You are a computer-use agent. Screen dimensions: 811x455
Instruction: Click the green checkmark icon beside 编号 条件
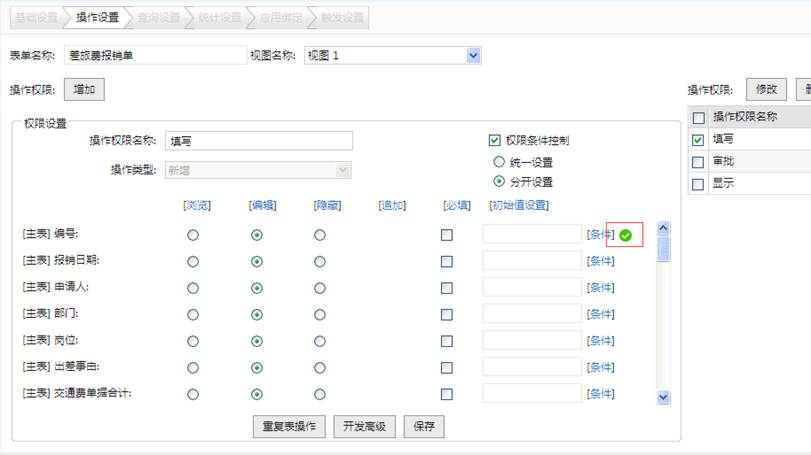625,235
